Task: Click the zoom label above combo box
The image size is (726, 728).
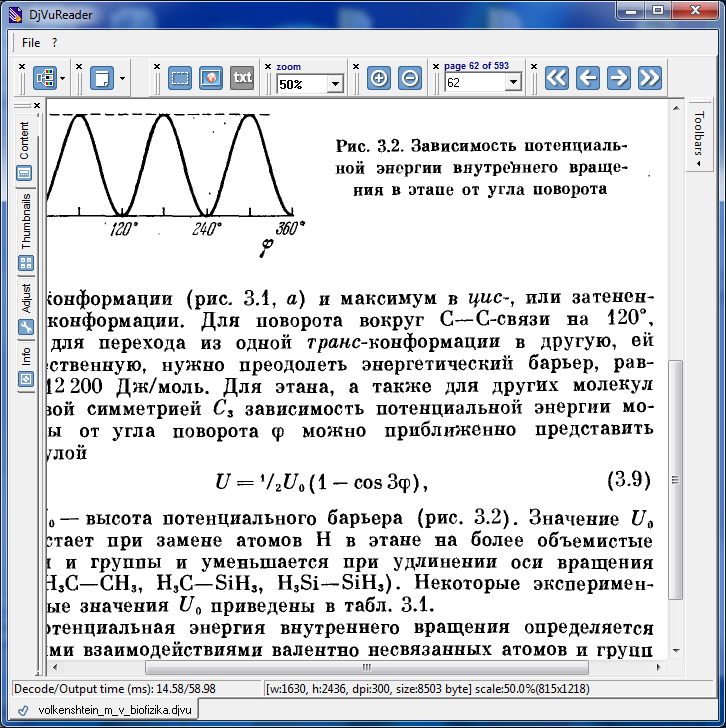Action: click(289, 67)
